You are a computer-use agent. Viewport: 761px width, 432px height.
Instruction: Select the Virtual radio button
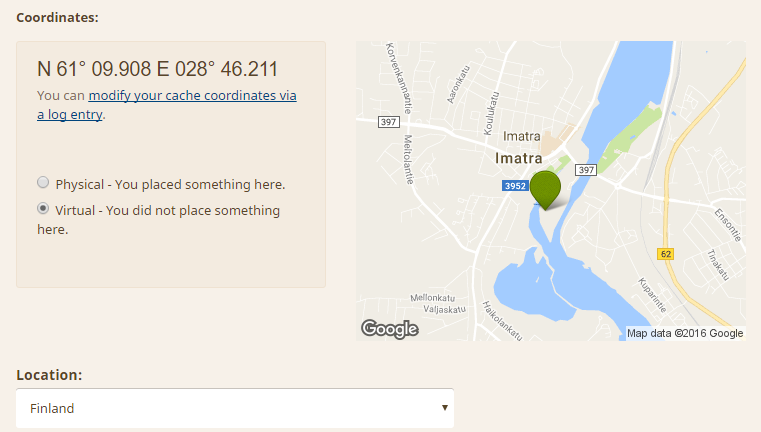43,209
